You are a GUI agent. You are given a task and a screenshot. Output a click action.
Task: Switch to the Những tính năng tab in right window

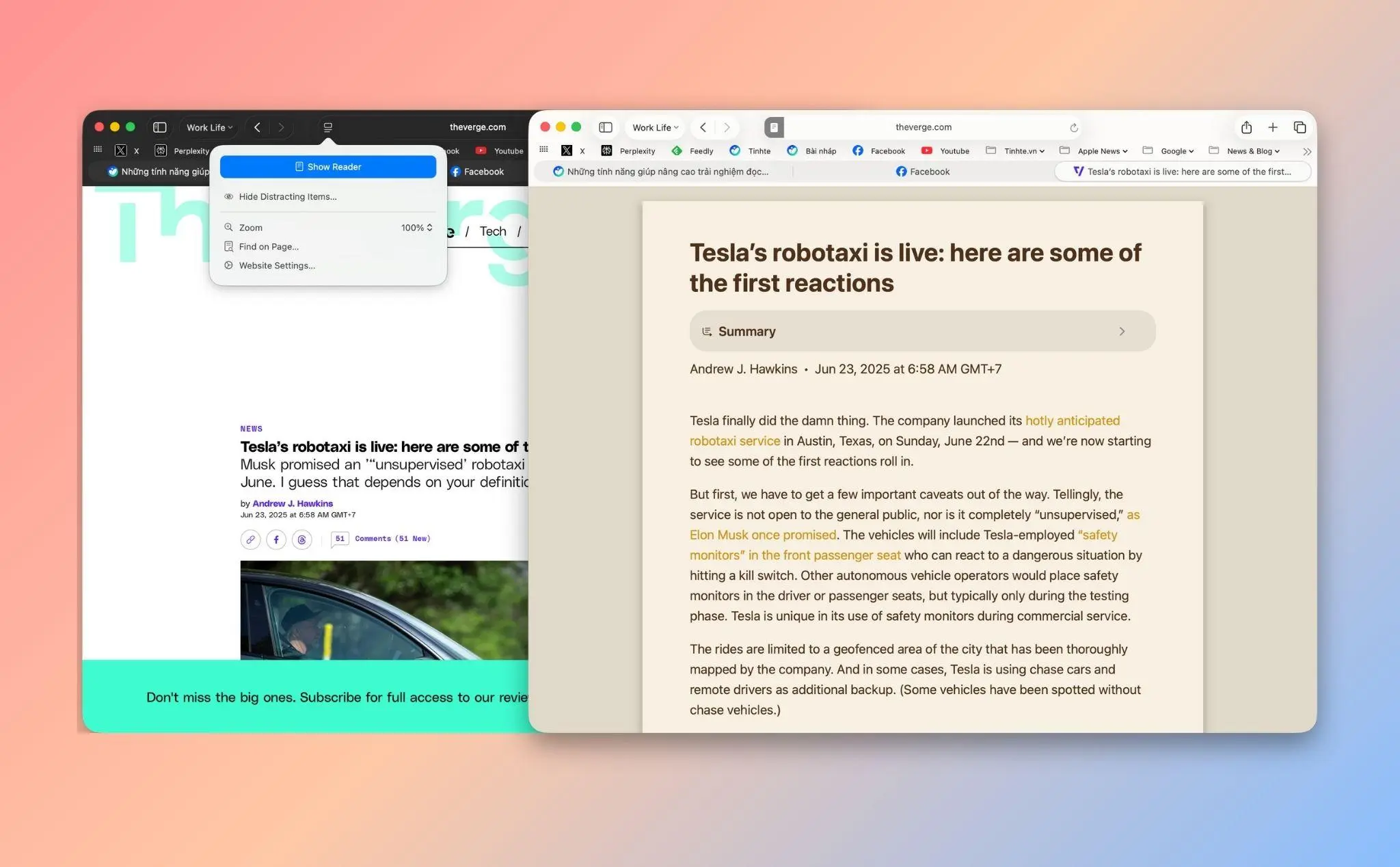[662, 172]
